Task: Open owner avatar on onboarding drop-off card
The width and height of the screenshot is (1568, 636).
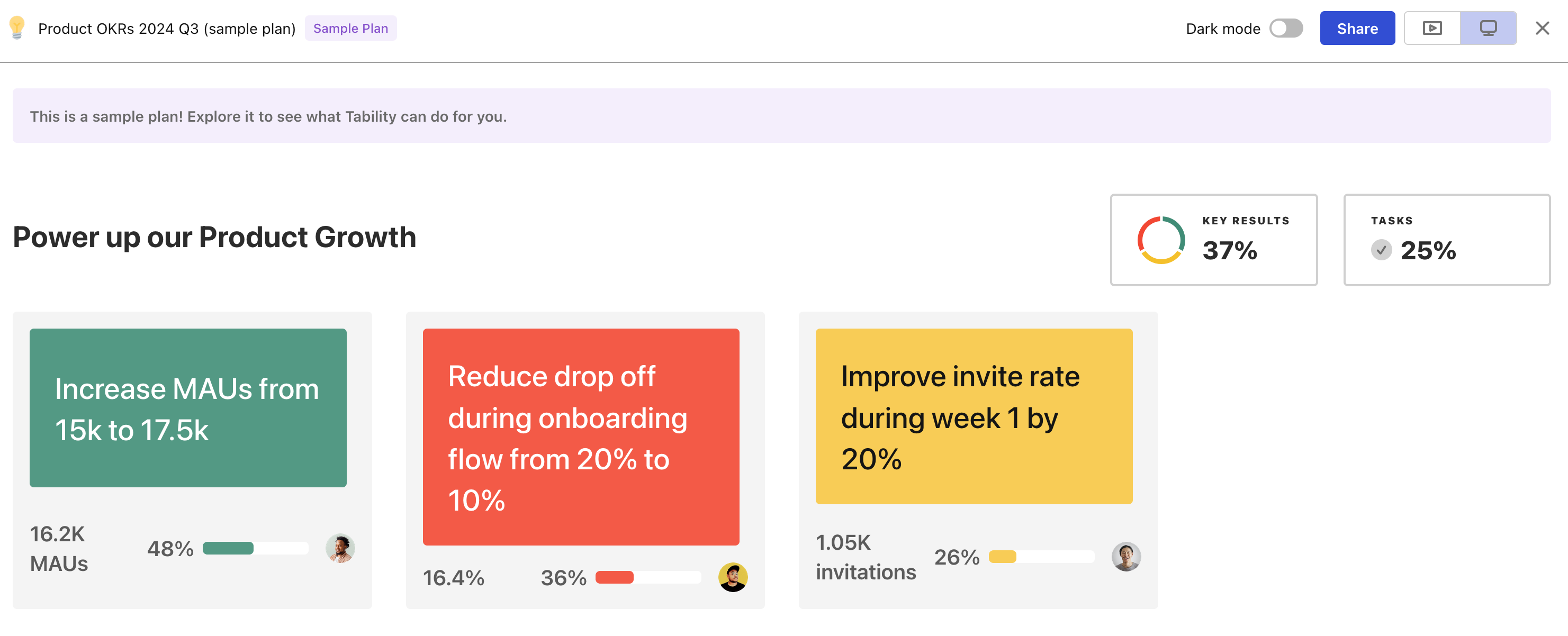Action: coord(733,577)
